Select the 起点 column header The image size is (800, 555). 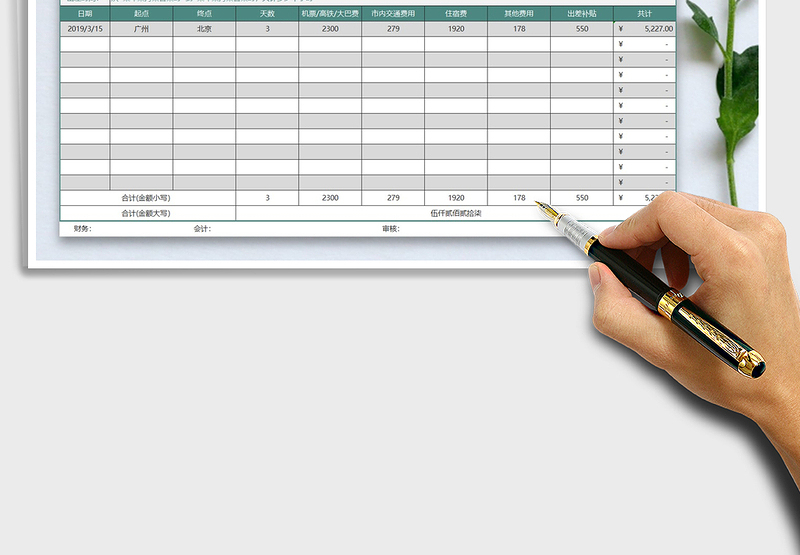click(141, 14)
